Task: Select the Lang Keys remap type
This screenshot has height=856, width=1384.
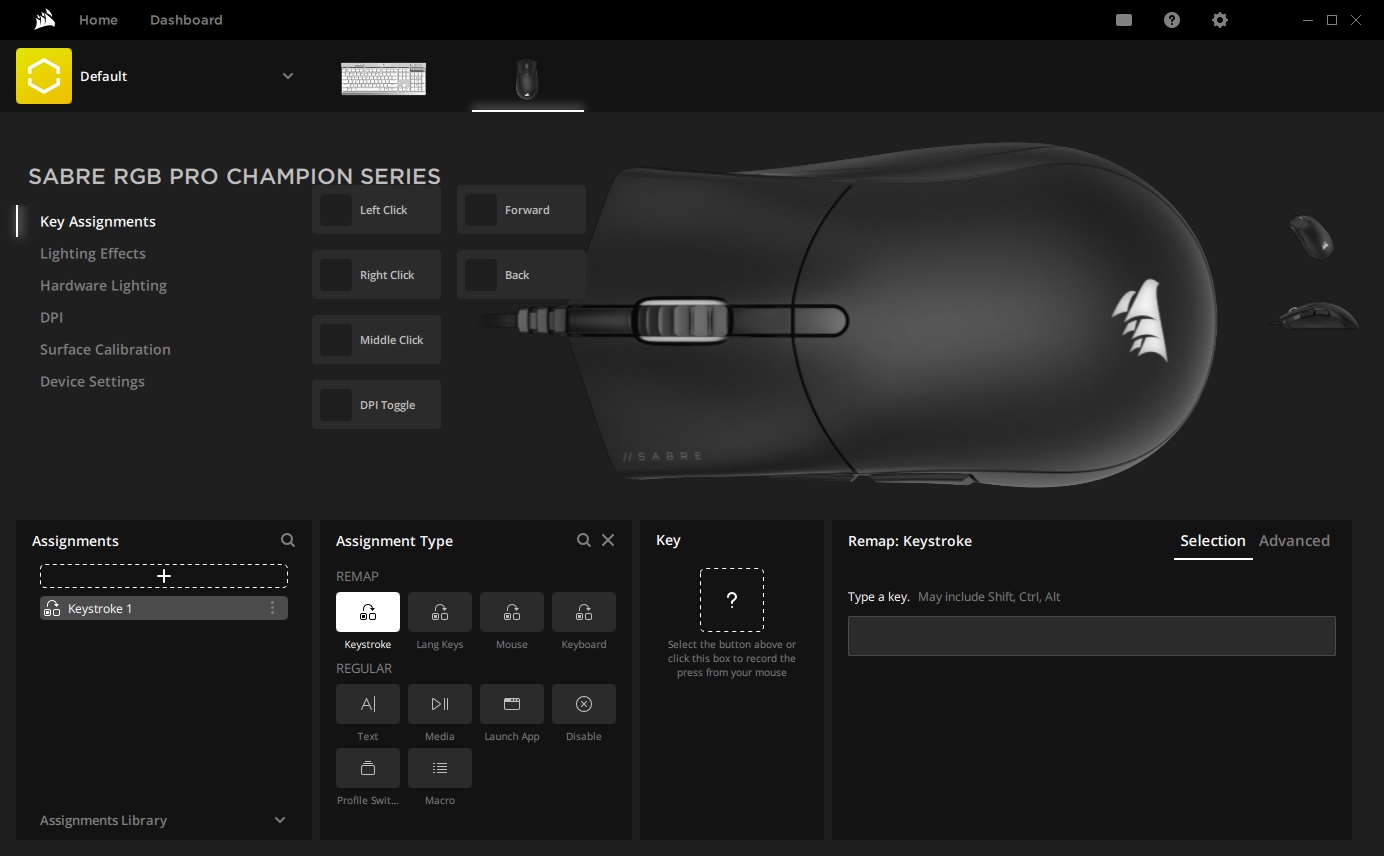Action: 440,612
